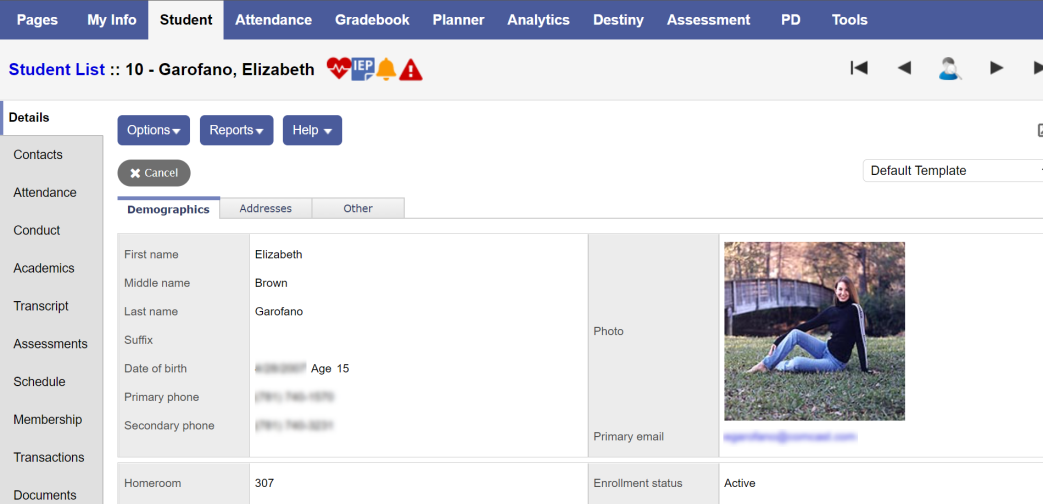Select Contacts in the side navigation
This screenshot has height=504, width=1043.
click(x=38, y=155)
